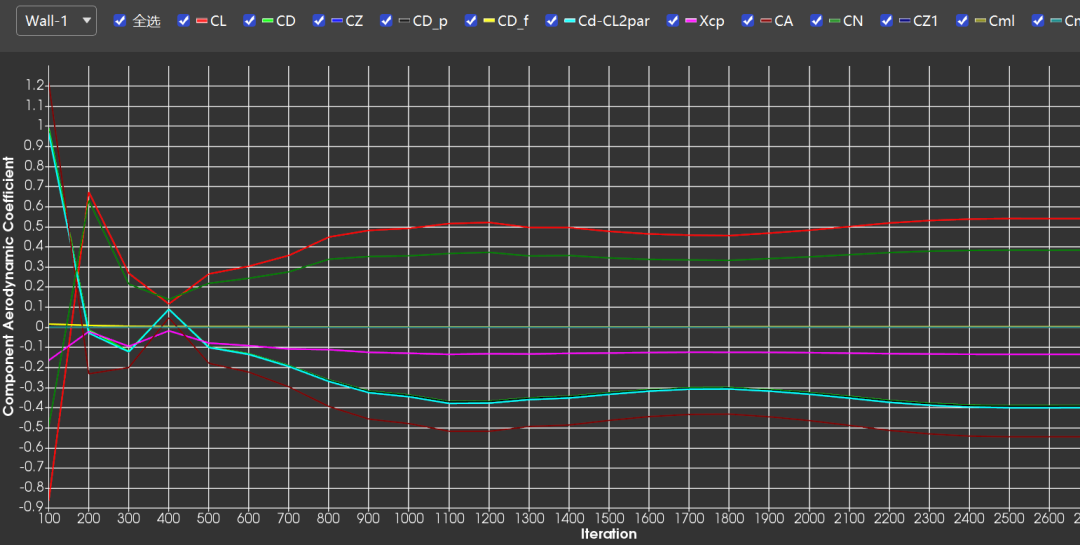The image size is (1080, 545).
Task: Click the blue CZ legend color swatch
Action: pyautogui.click(x=337, y=21)
